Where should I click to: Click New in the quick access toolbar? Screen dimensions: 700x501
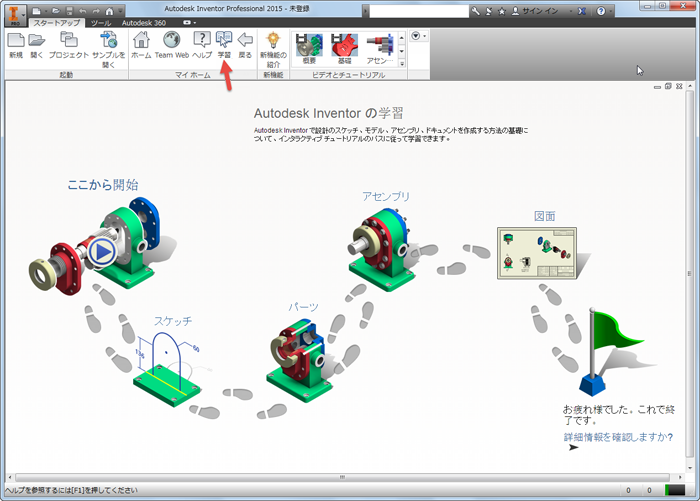(x=37, y=11)
